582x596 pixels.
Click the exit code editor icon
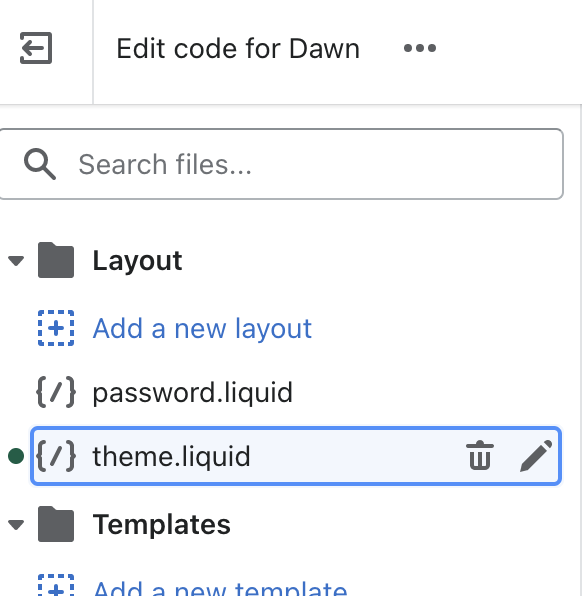click(x=36, y=48)
